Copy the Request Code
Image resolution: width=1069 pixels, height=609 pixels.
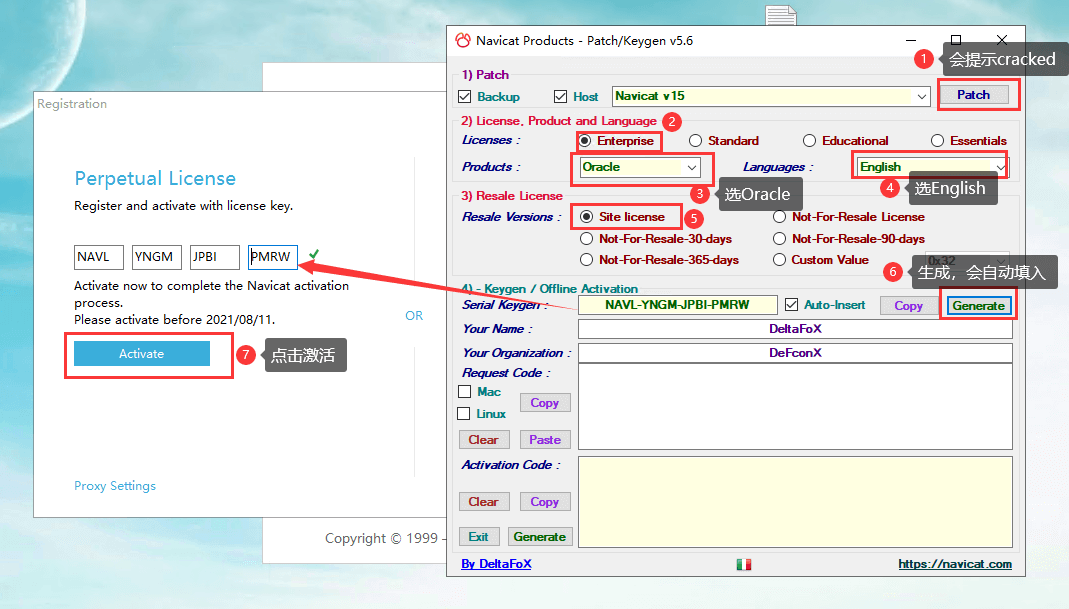point(545,402)
